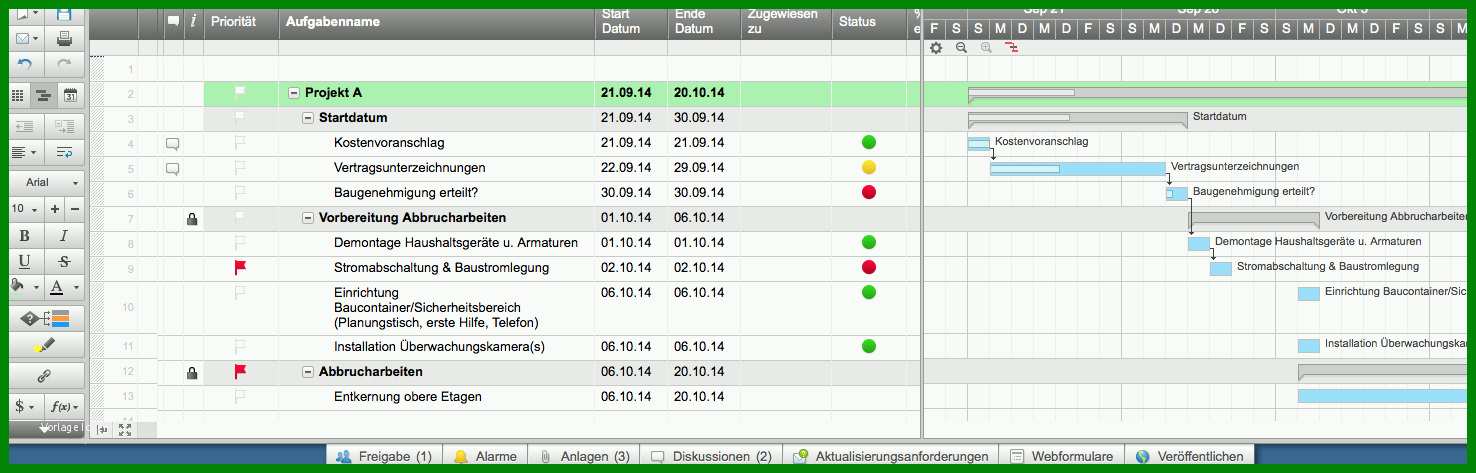Open the Anlagen (3) tab

pyautogui.click(x=584, y=456)
